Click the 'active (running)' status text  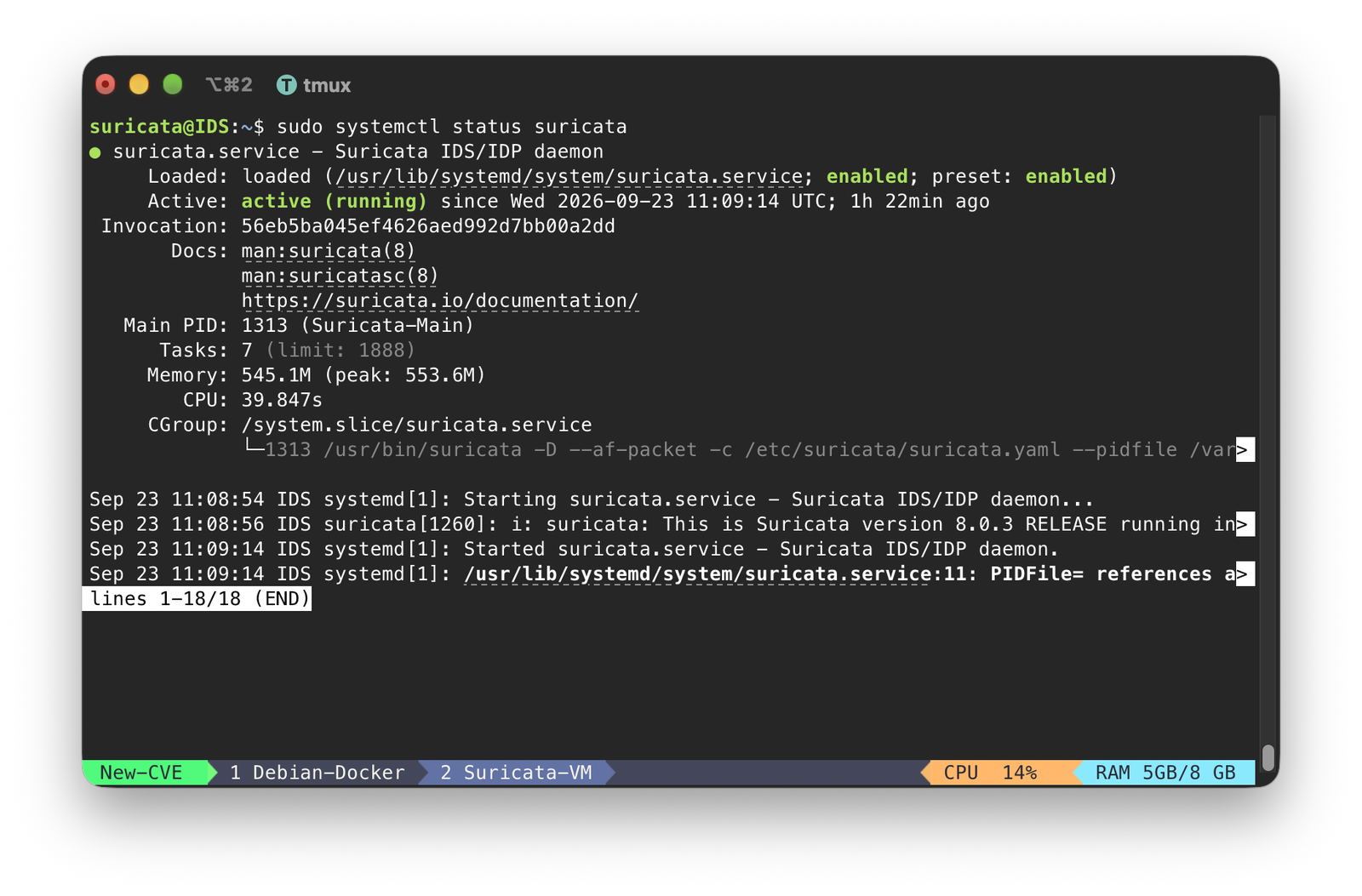(334, 202)
